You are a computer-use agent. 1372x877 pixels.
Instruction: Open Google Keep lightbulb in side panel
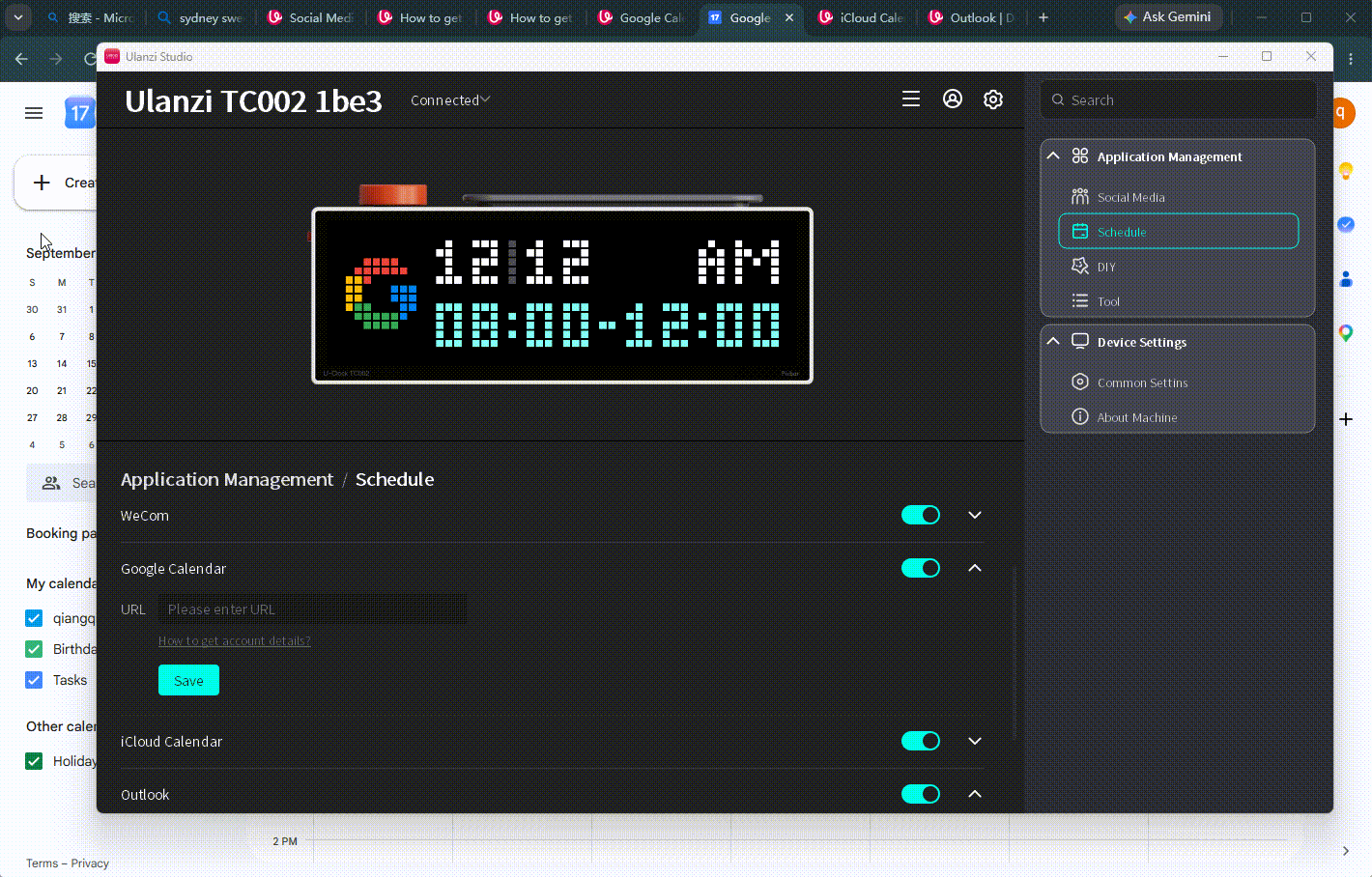click(1346, 171)
